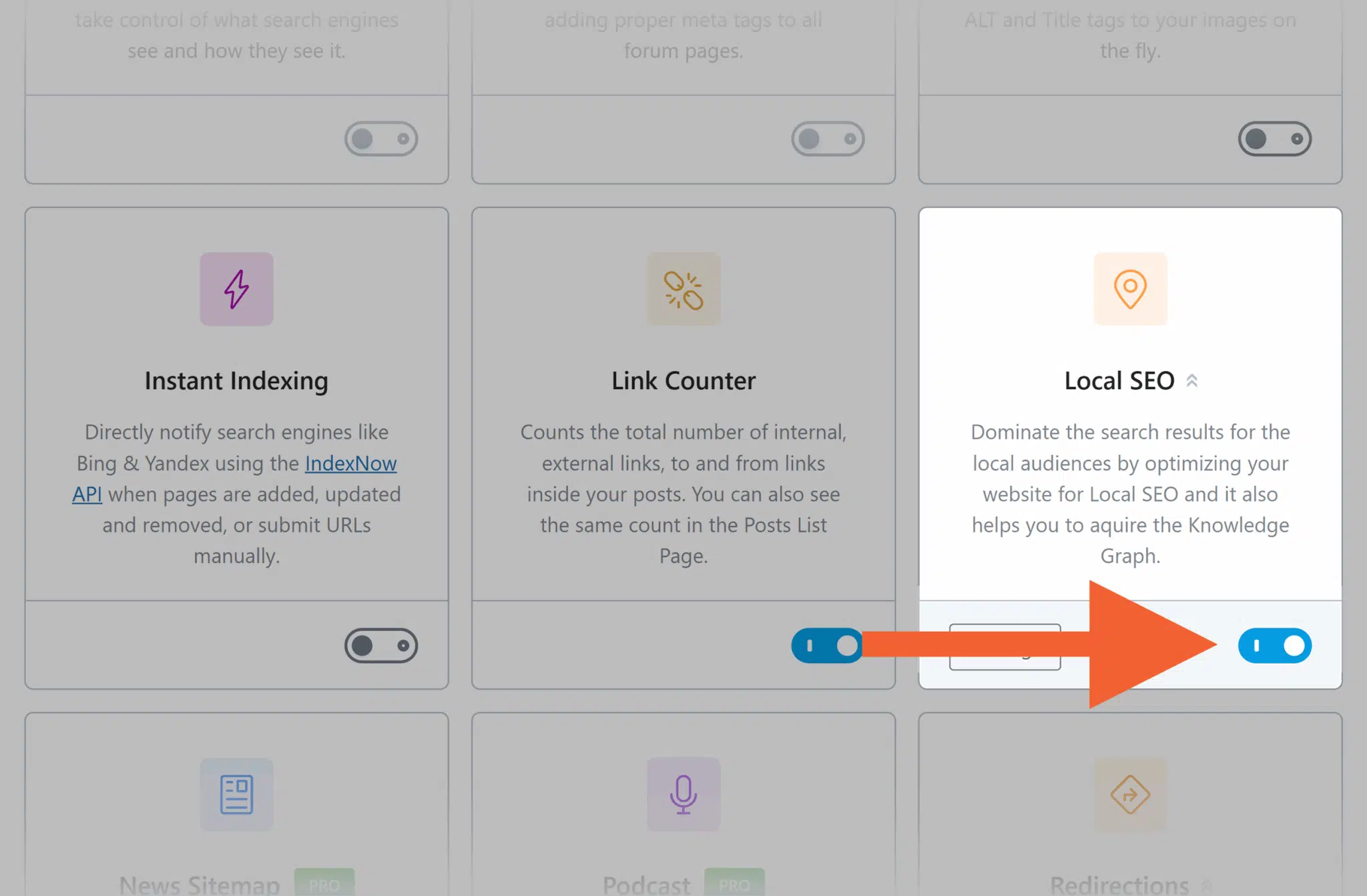Enable the Instant Indexing module toggle

(381, 645)
